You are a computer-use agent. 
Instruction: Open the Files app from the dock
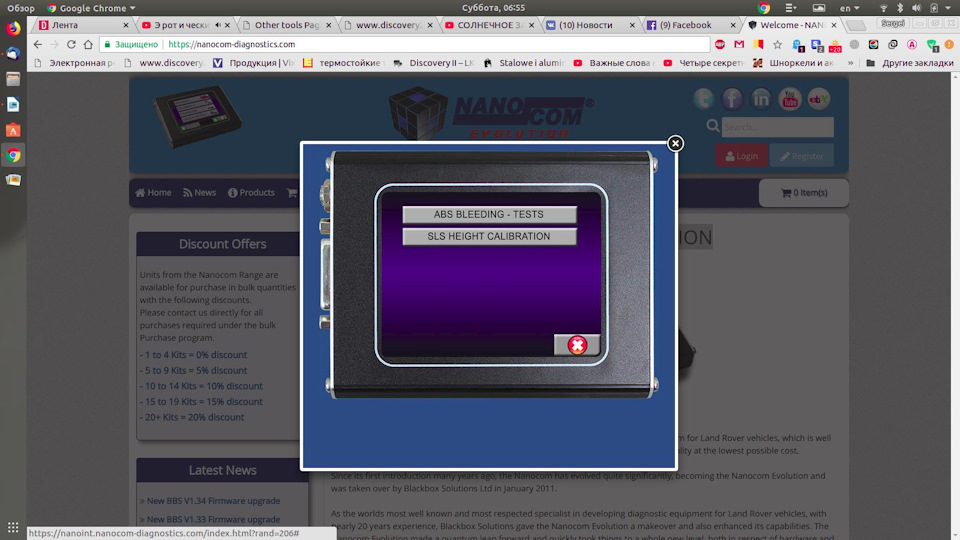pos(13,79)
